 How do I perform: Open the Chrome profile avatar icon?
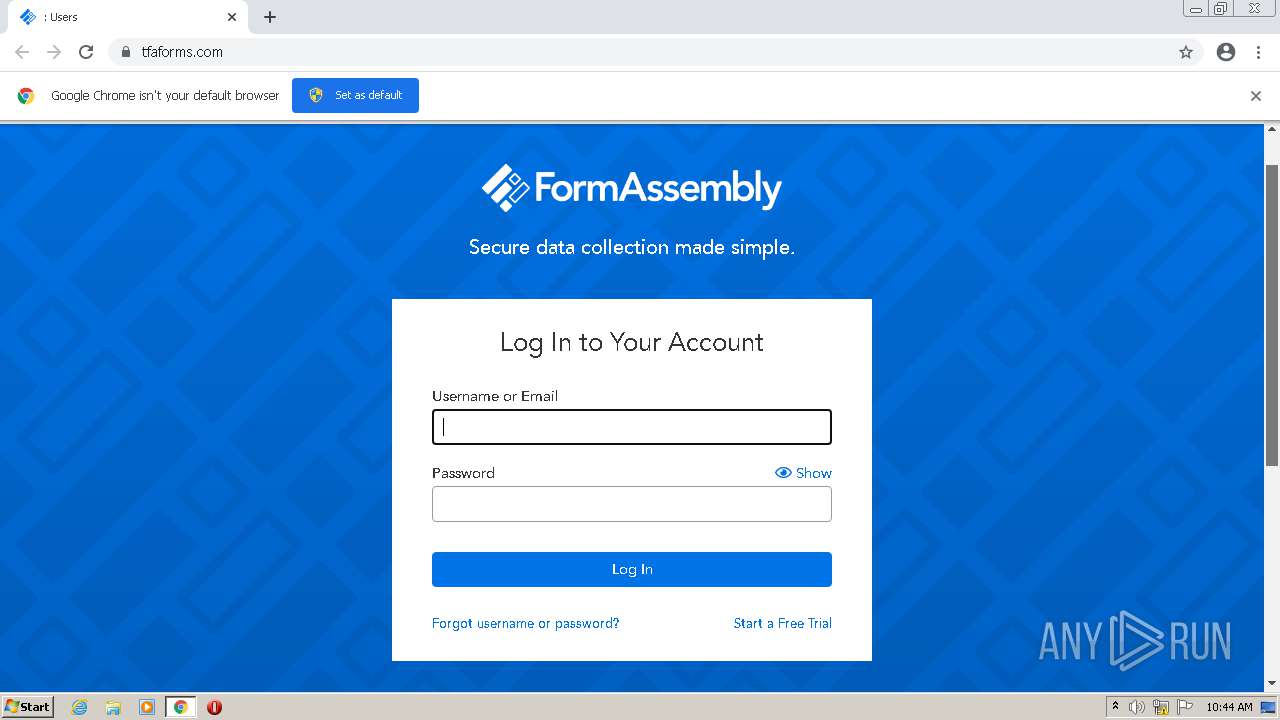click(x=1226, y=52)
